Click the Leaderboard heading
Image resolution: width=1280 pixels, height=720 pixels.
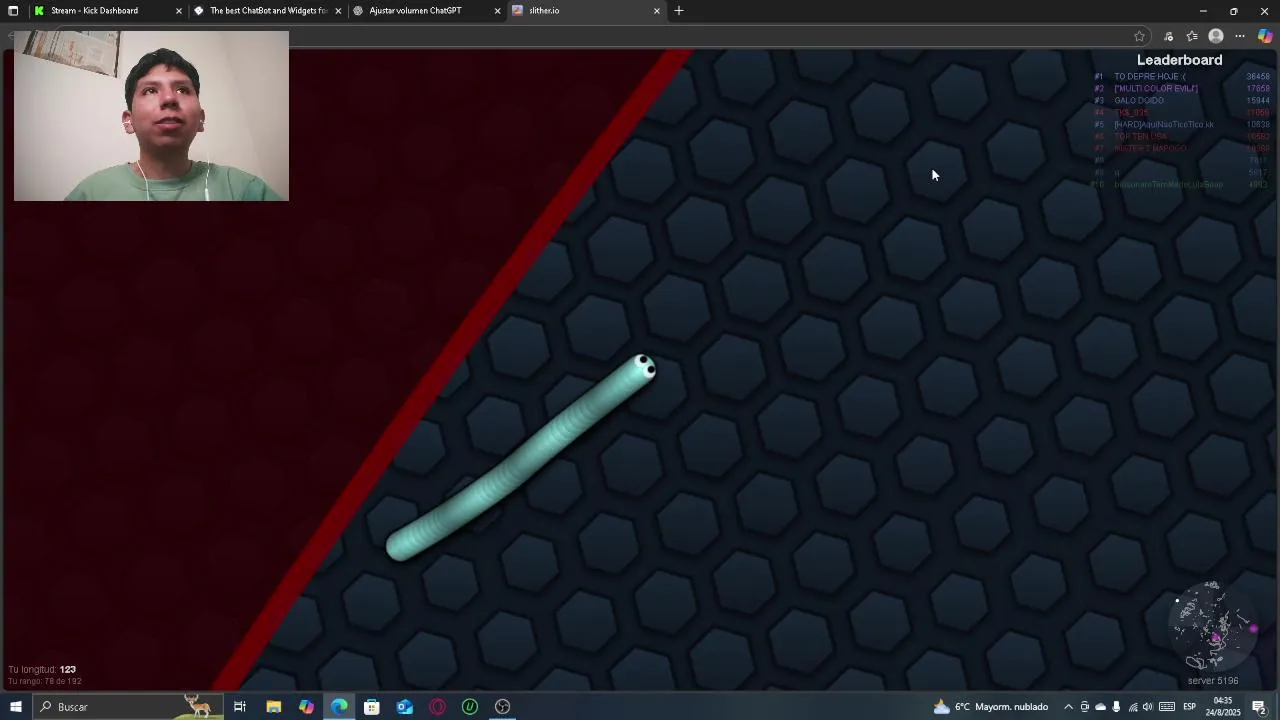[1179, 60]
